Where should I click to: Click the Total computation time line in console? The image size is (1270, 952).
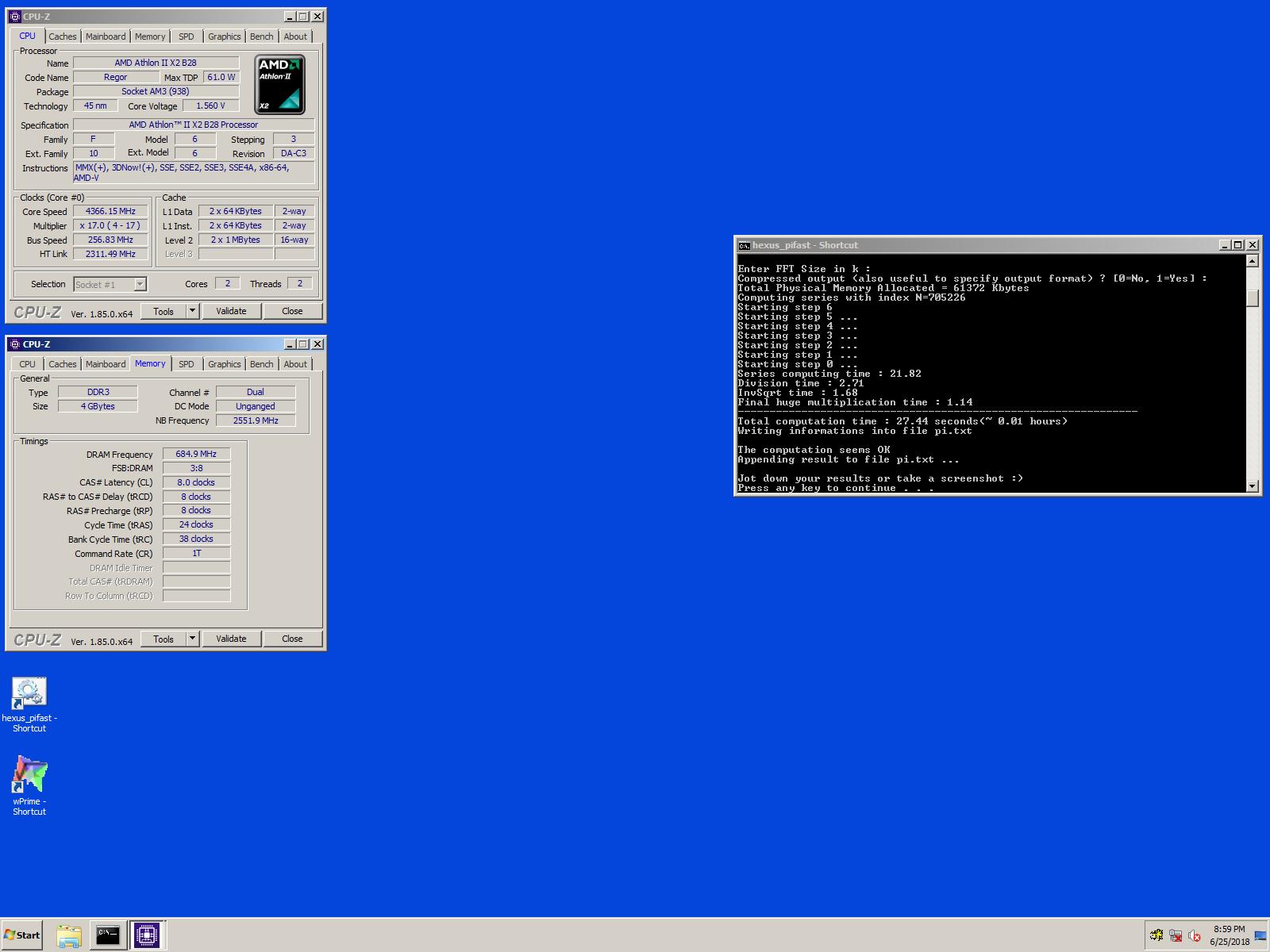(902, 421)
